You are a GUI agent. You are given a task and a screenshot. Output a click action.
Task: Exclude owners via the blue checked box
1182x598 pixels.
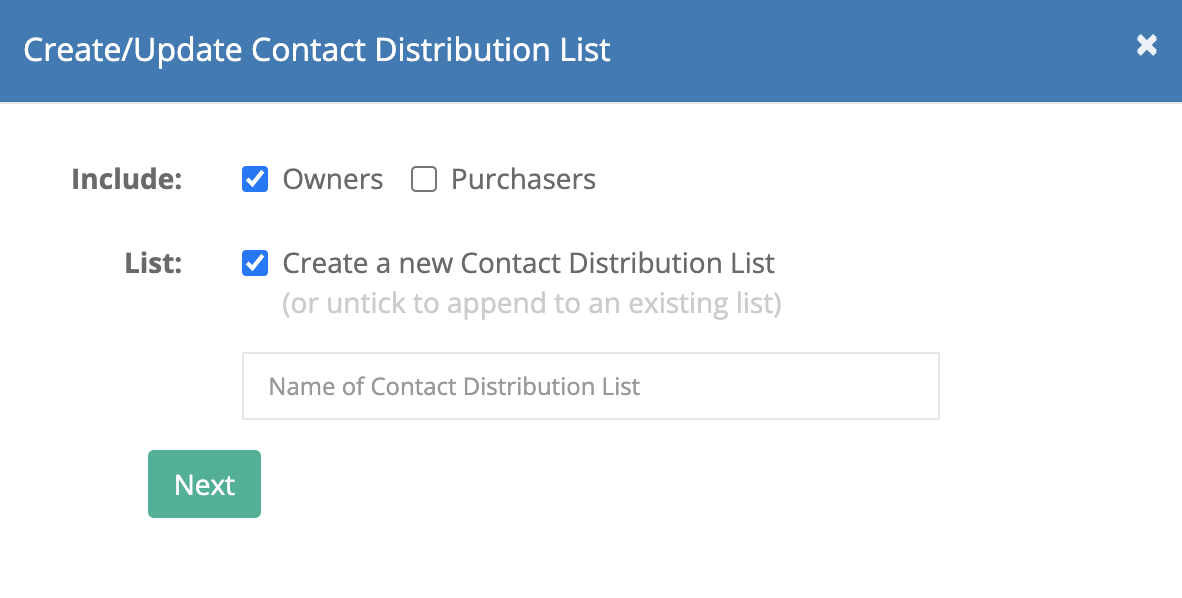coord(255,179)
